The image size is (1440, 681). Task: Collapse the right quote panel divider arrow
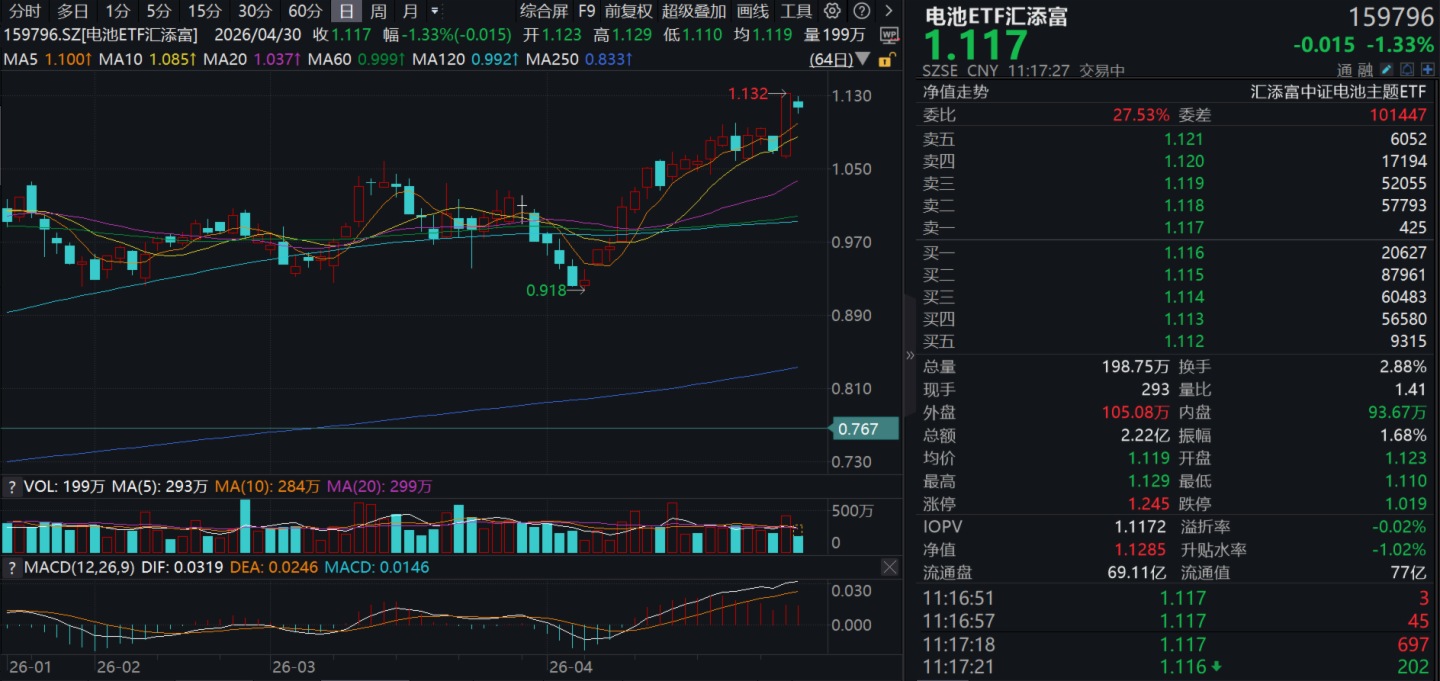[x=909, y=355]
